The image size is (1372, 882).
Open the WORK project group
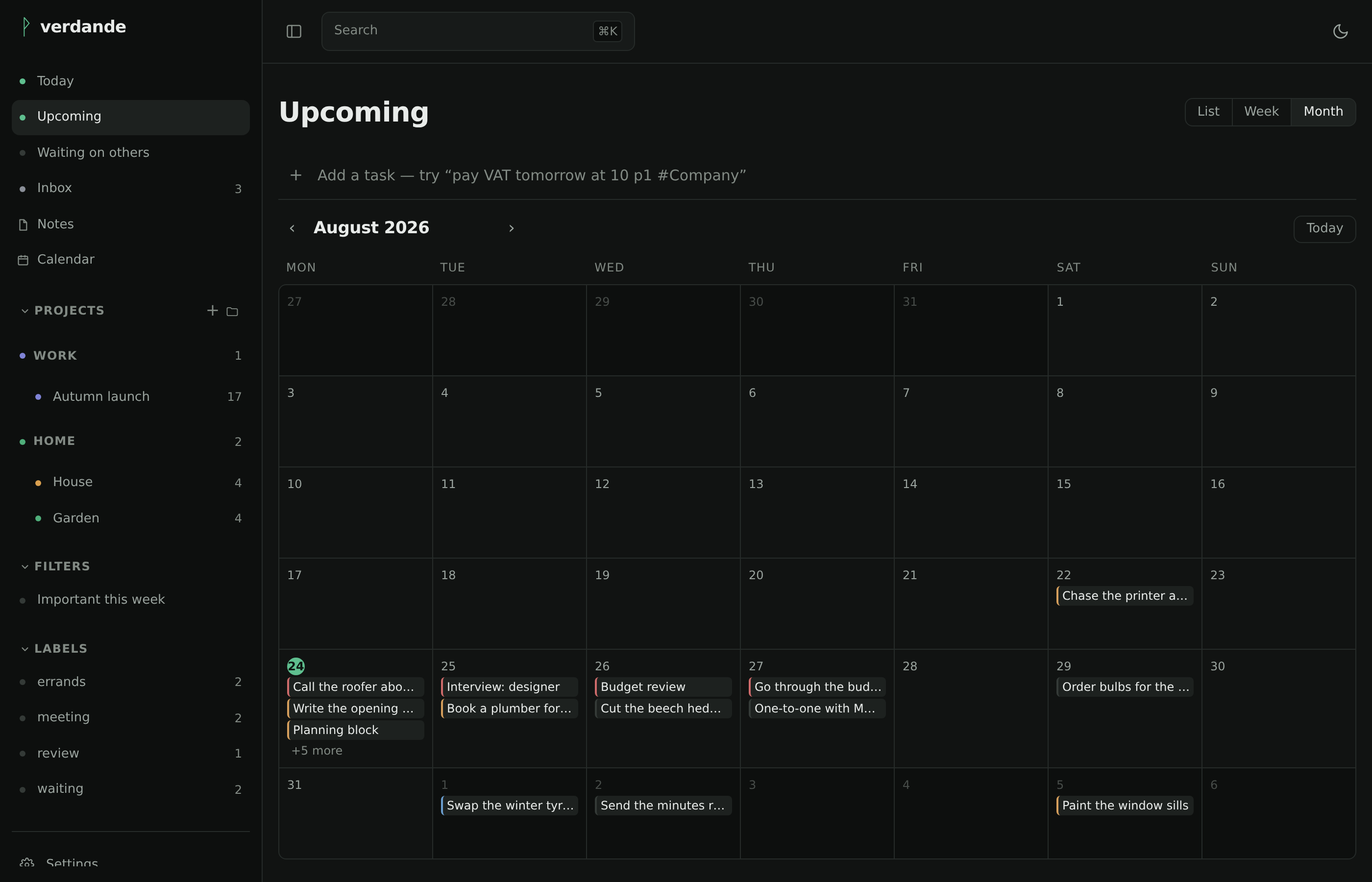130,356
